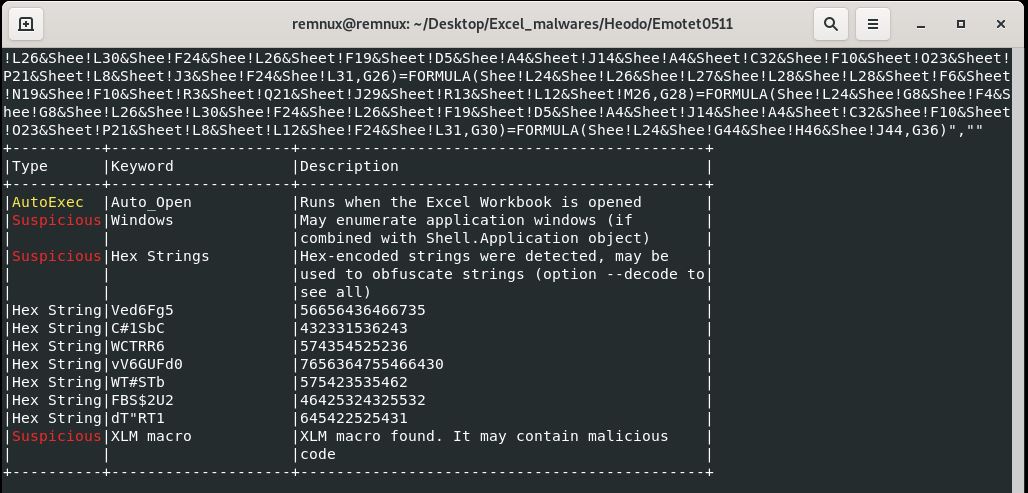The width and height of the screenshot is (1028, 493).
Task: Click the XLM macro keyword
Action: 151,436
